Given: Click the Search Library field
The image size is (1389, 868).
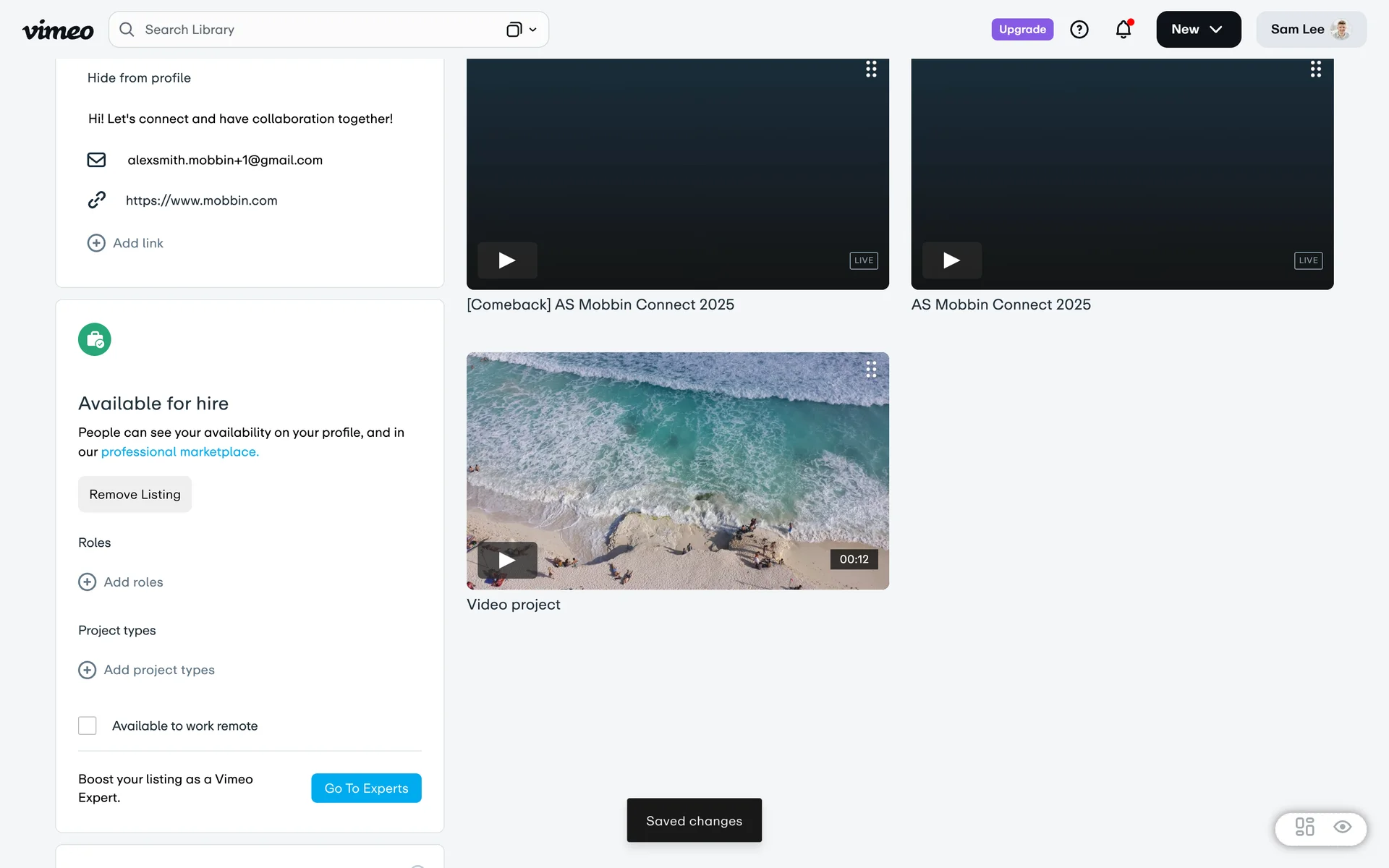Looking at the screenshot, I should pos(311,30).
